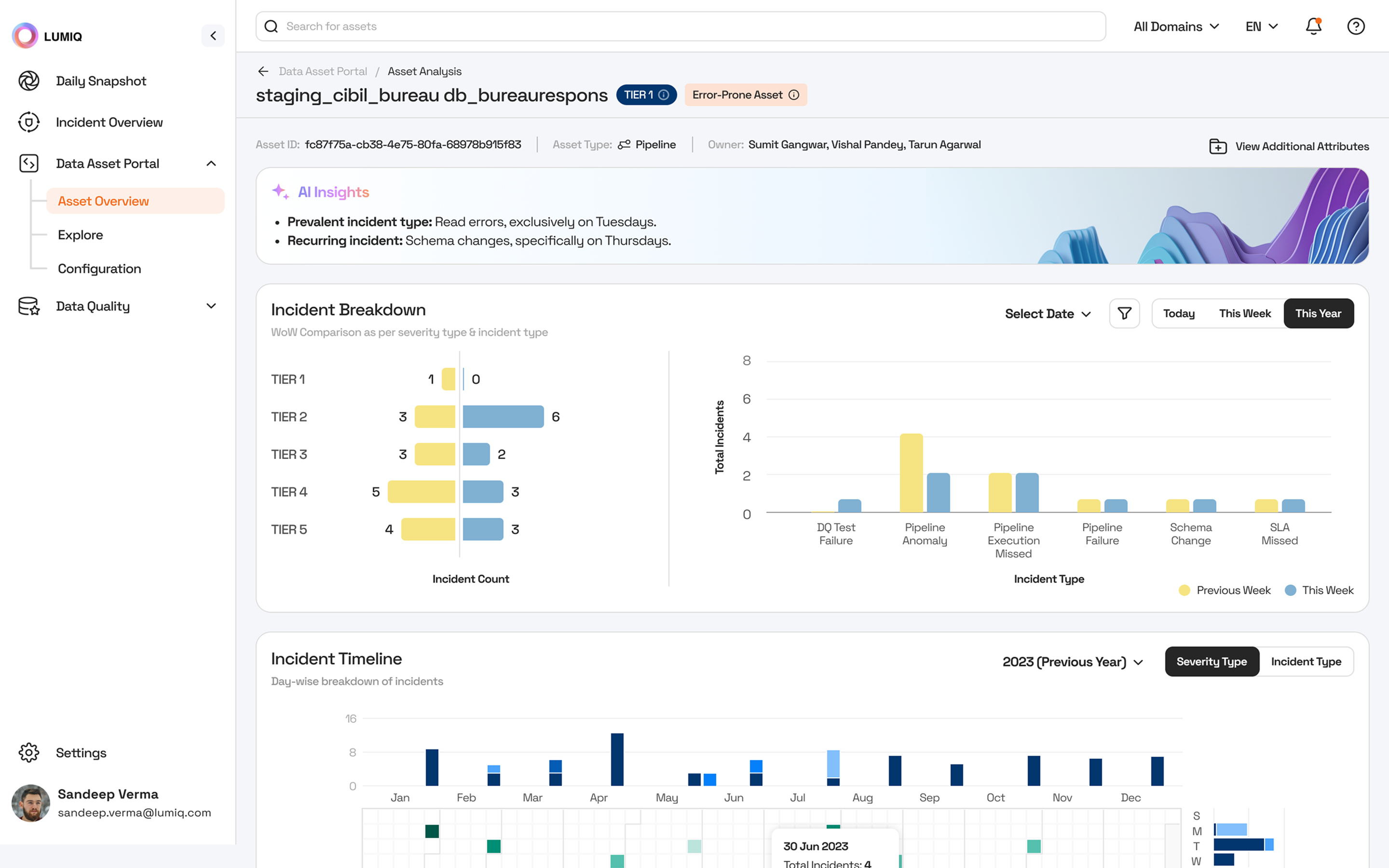1389x868 pixels.
Task: Click the Error-Prone Asset info icon
Action: [794, 95]
